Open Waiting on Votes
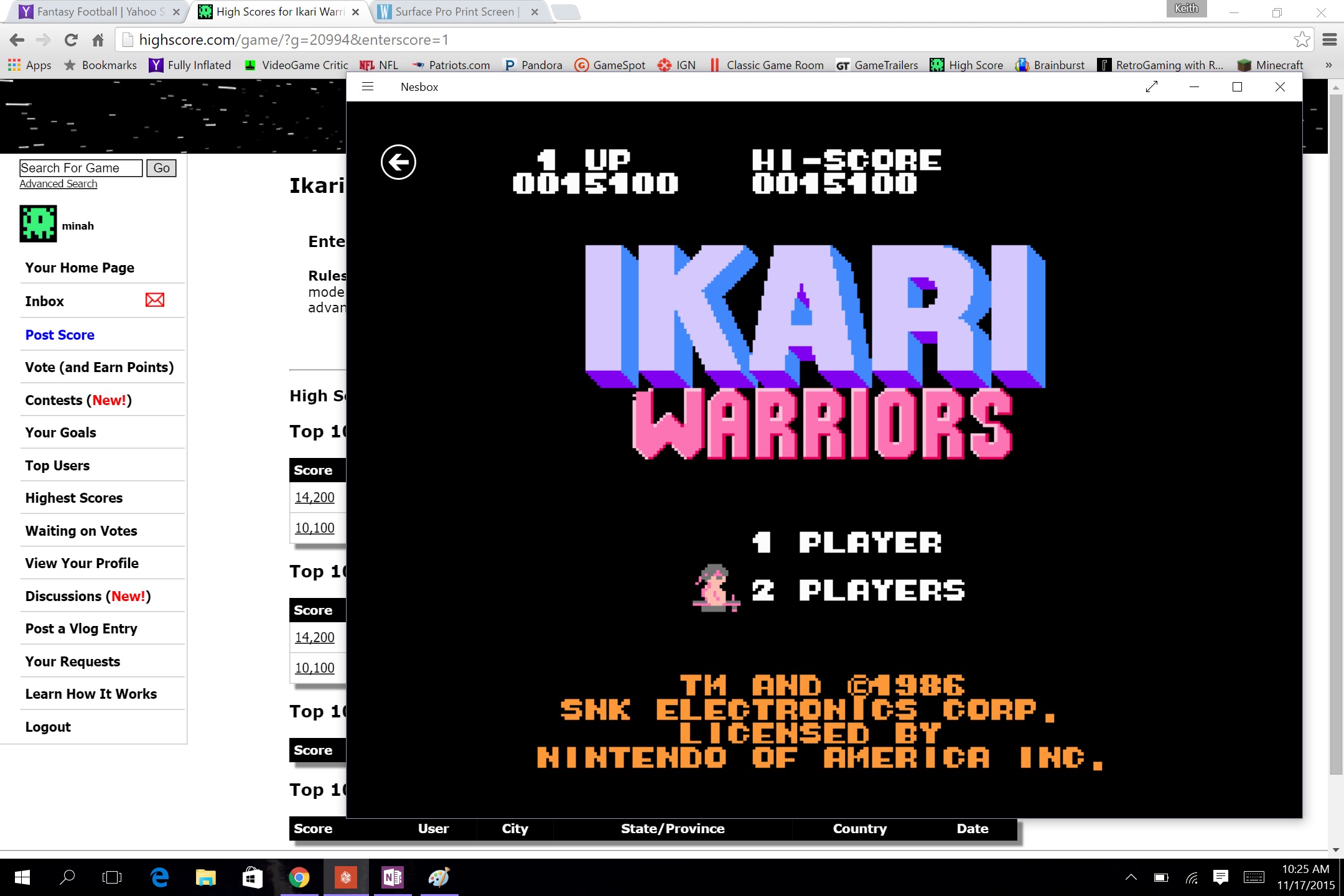The width and height of the screenshot is (1344, 896). pos(81,531)
